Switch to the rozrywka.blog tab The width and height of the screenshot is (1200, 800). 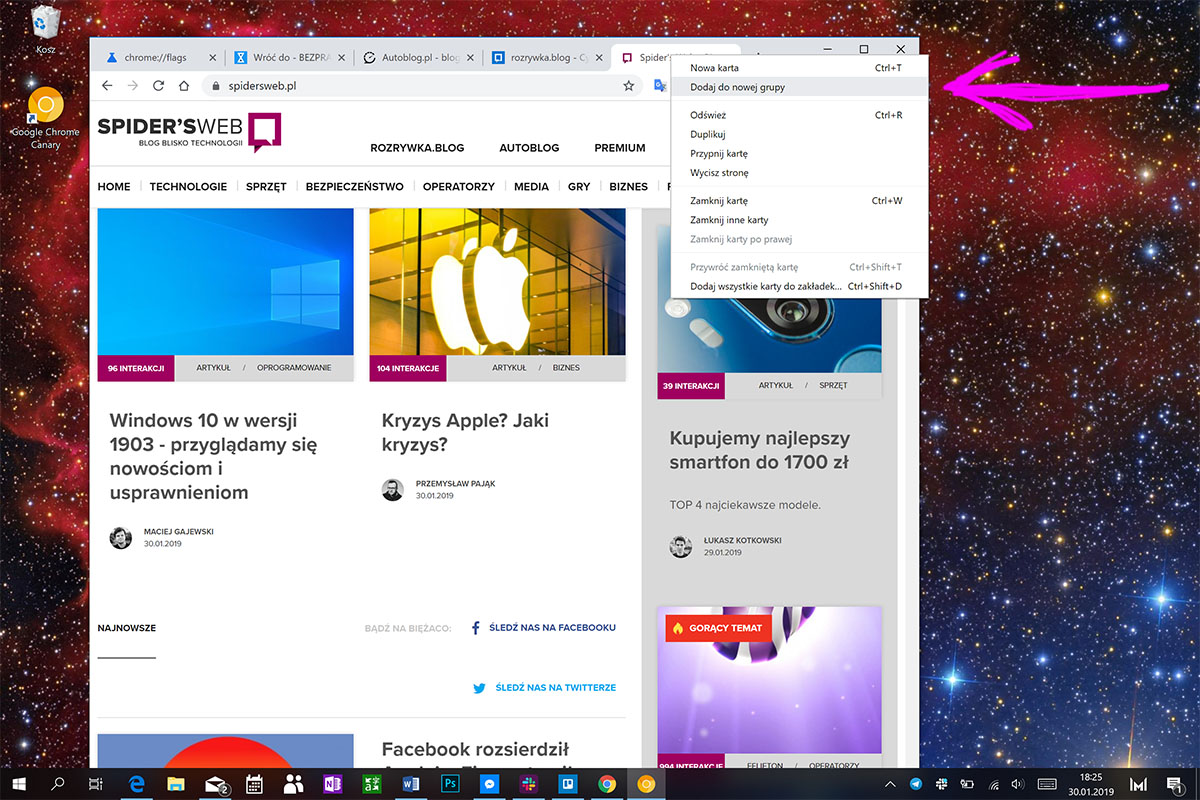(546, 58)
